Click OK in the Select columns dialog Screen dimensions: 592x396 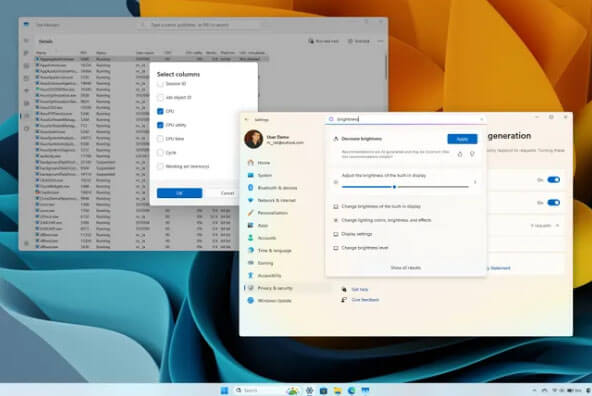pyautogui.click(x=179, y=193)
